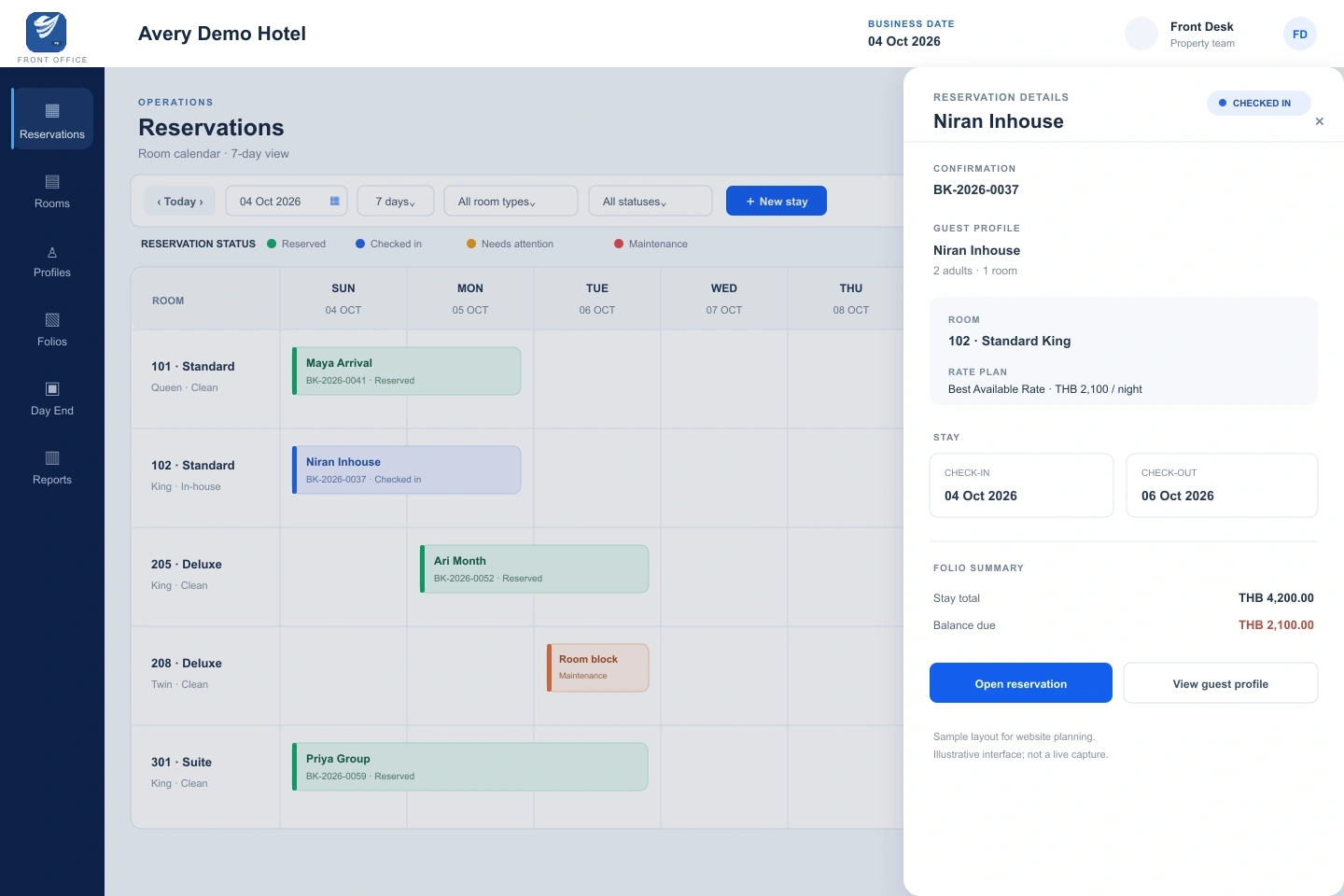Click the Front Office logo icon
Screen dimensions: 1344x896
coord(46,33)
